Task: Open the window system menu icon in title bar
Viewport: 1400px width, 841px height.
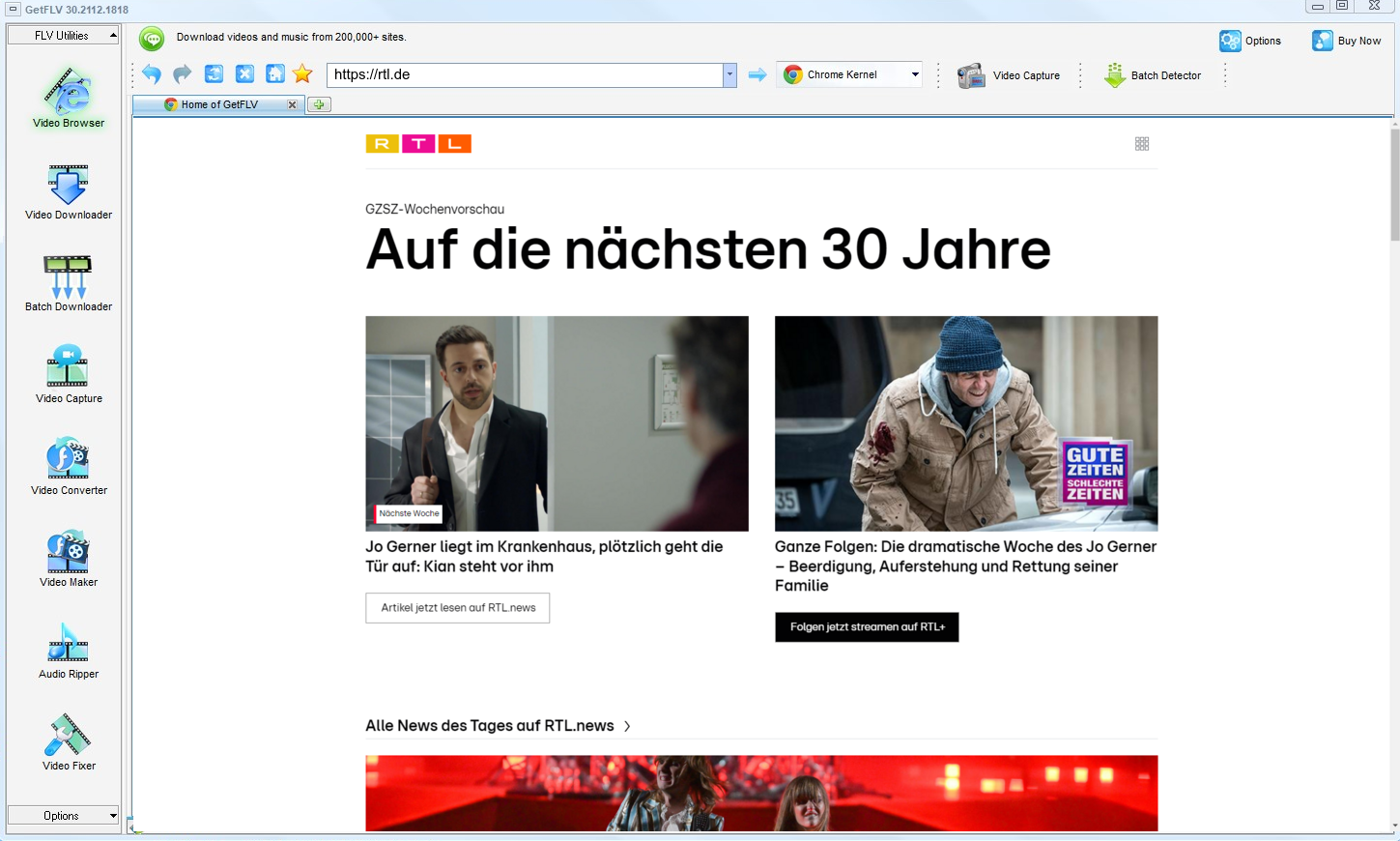Action: click(13, 9)
